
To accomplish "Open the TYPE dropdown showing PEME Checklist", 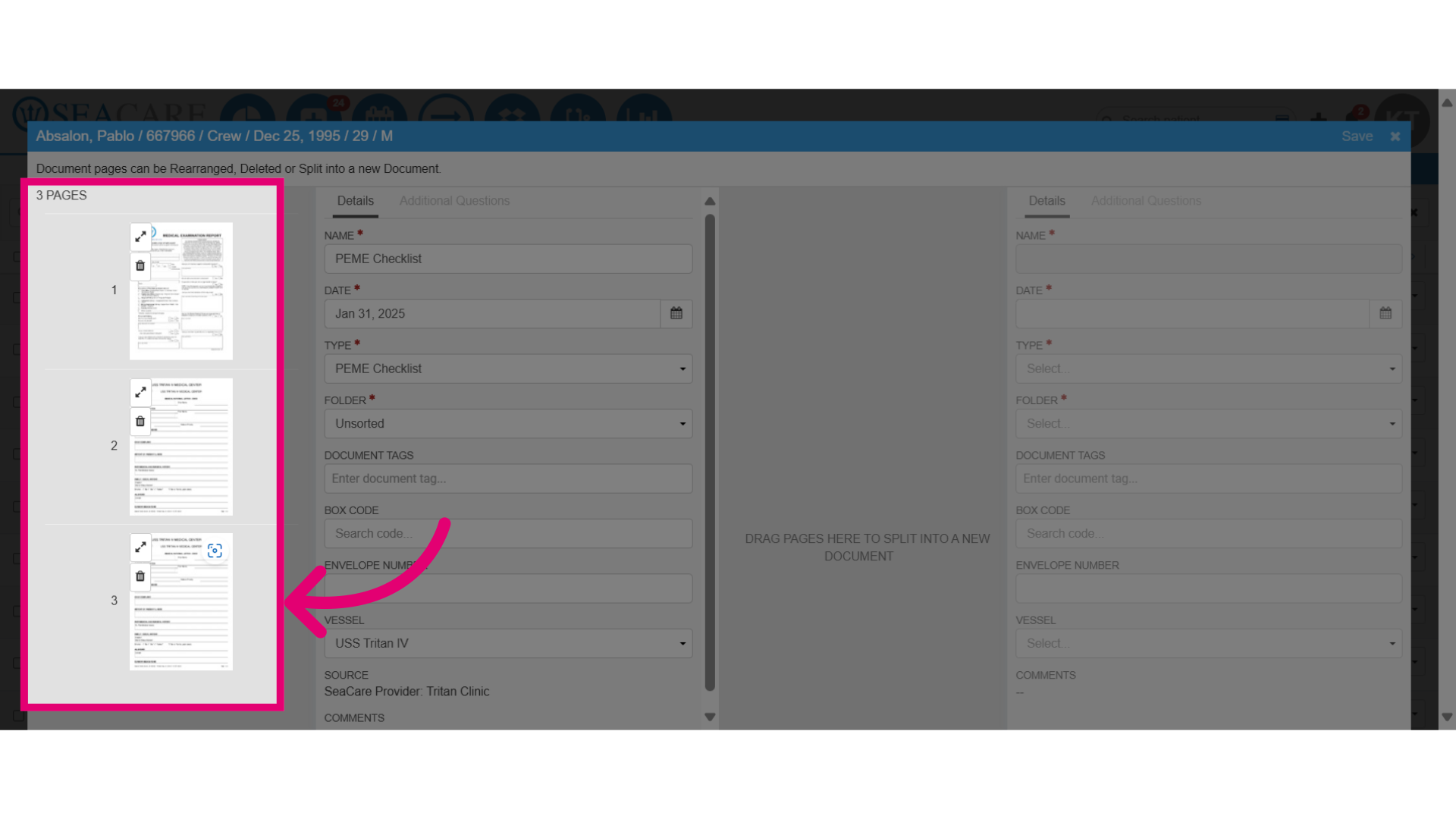I will click(508, 369).
